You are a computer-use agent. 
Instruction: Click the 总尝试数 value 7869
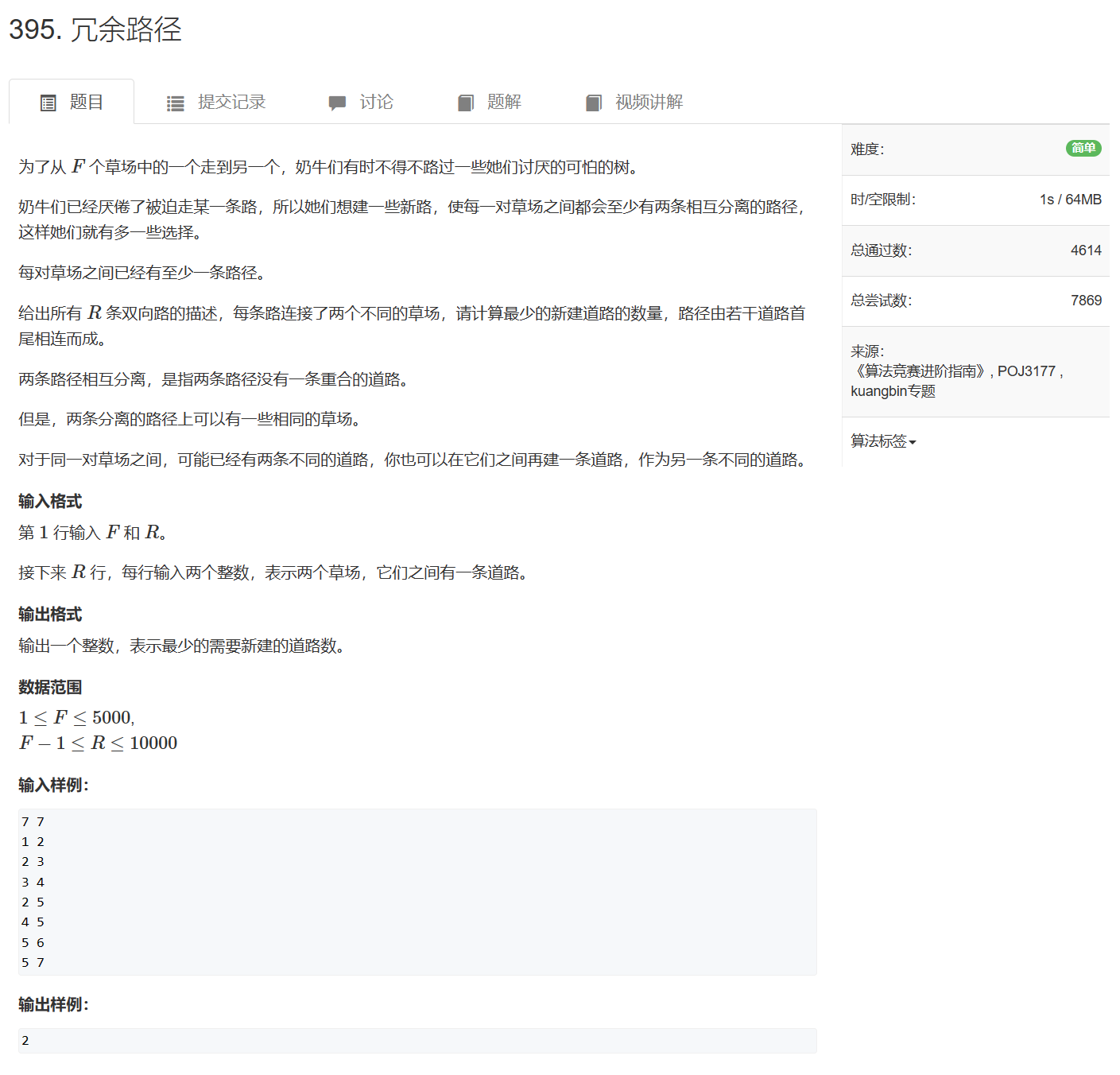click(1086, 301)
